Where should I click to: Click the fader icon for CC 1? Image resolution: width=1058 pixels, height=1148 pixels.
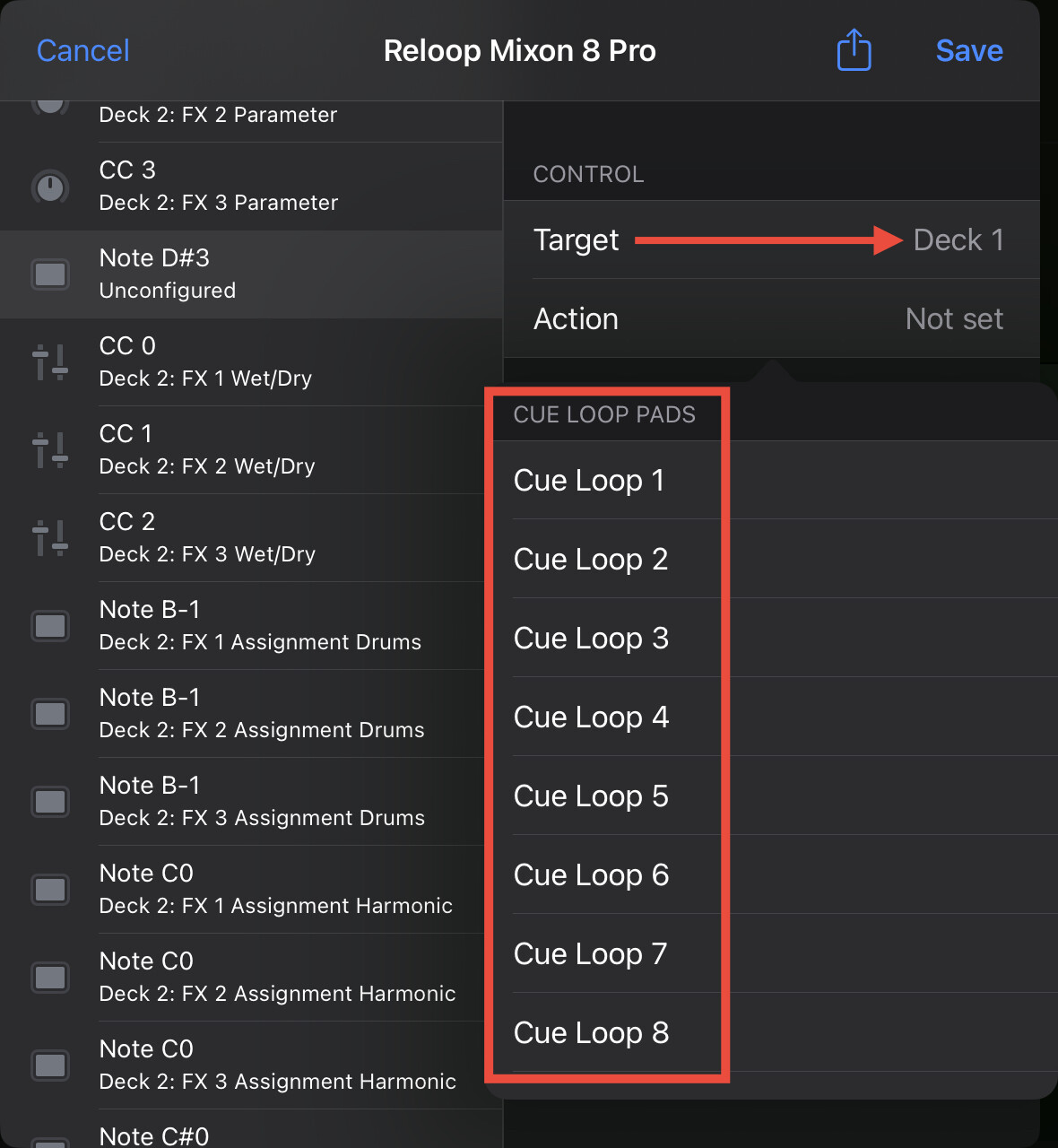(x=50, y=450)
